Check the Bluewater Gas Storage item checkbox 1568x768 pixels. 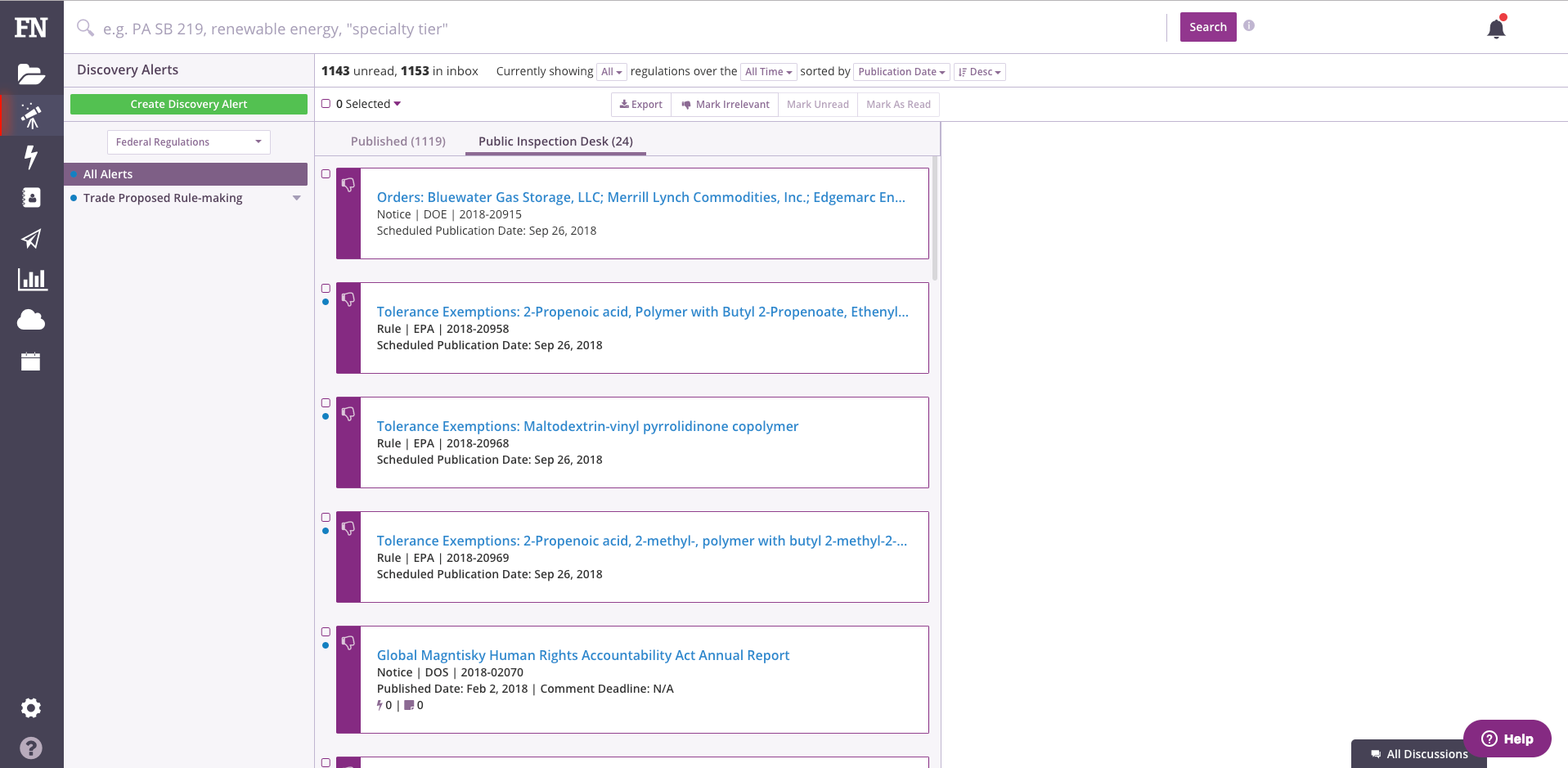[326, 174]
